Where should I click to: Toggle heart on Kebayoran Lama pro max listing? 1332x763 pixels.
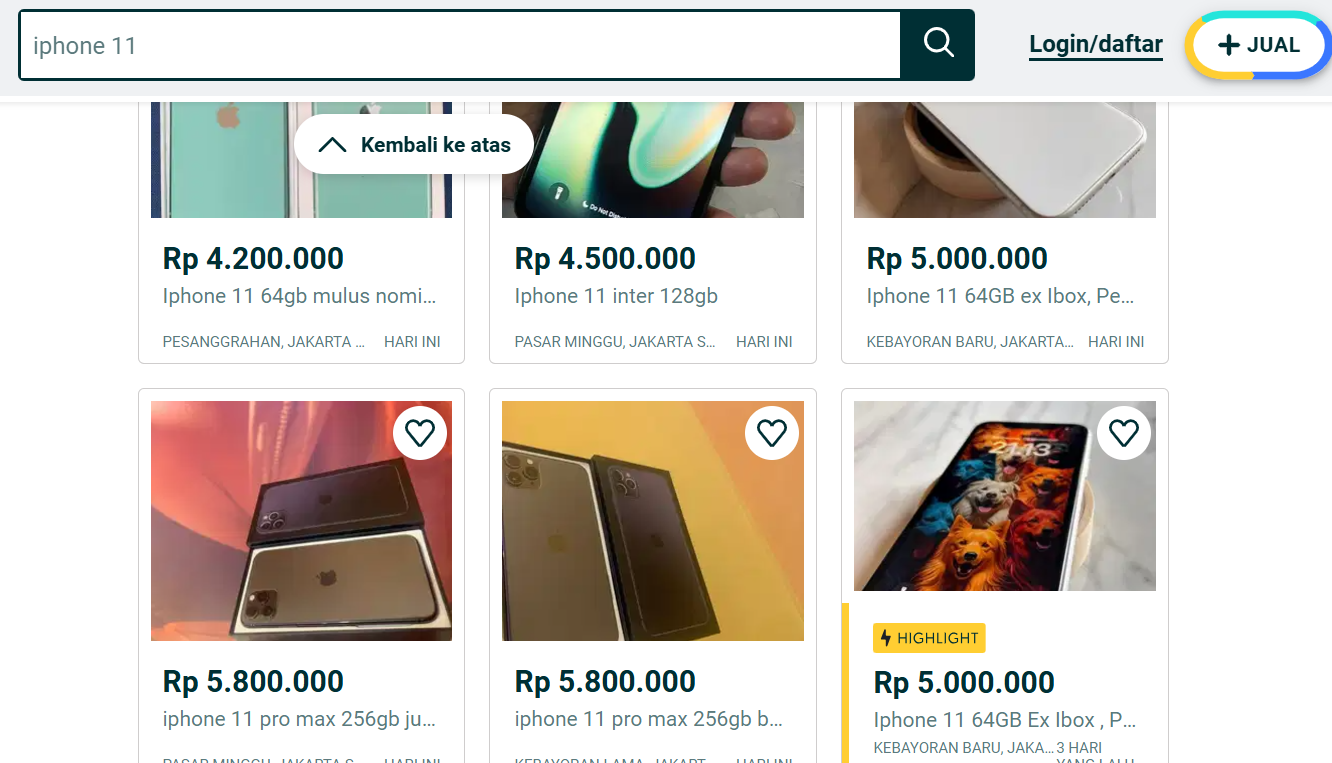[x=772, y=433]
